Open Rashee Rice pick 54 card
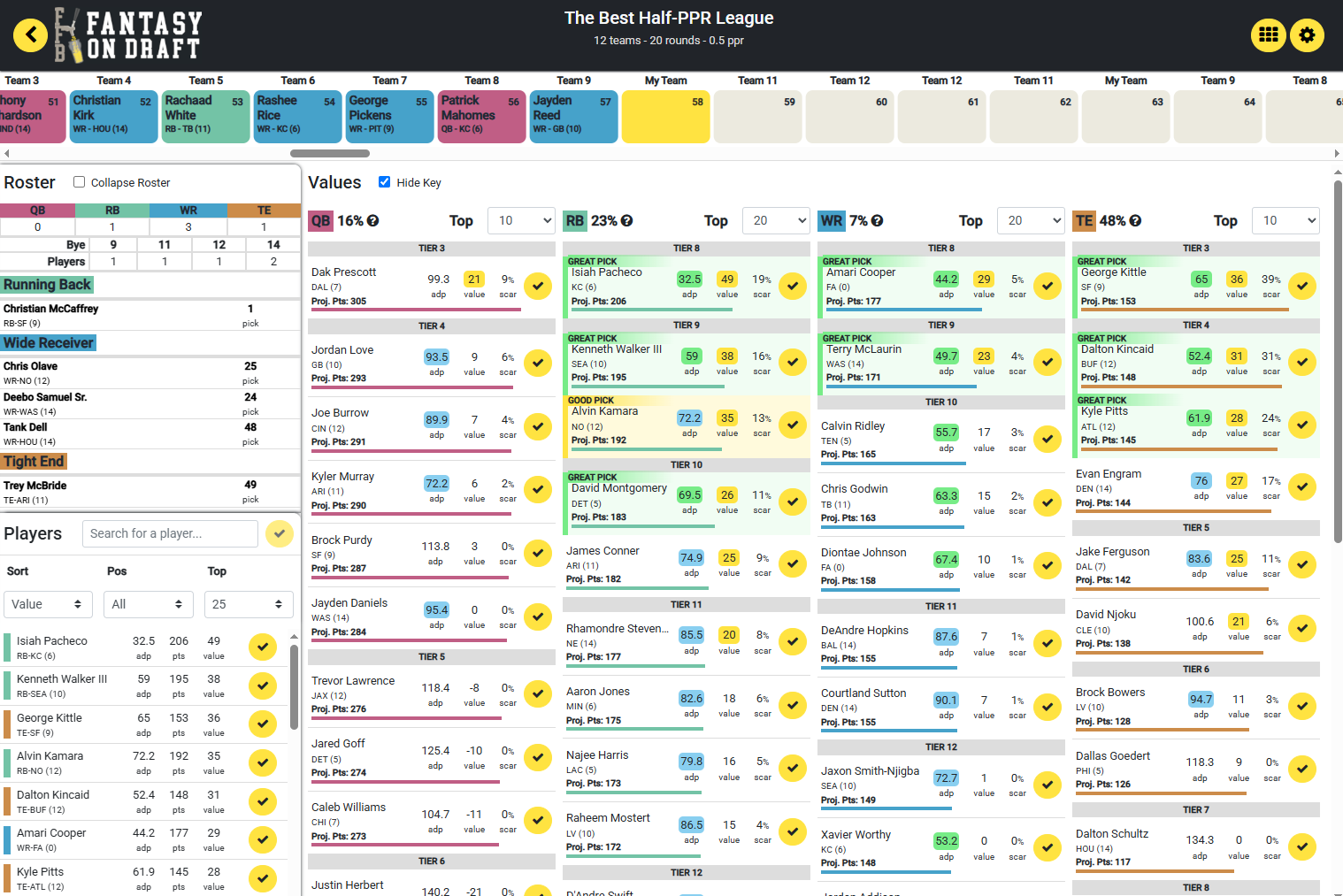Image resolution: width=1343 pixels, height=896 pixels. click(298, 117)
